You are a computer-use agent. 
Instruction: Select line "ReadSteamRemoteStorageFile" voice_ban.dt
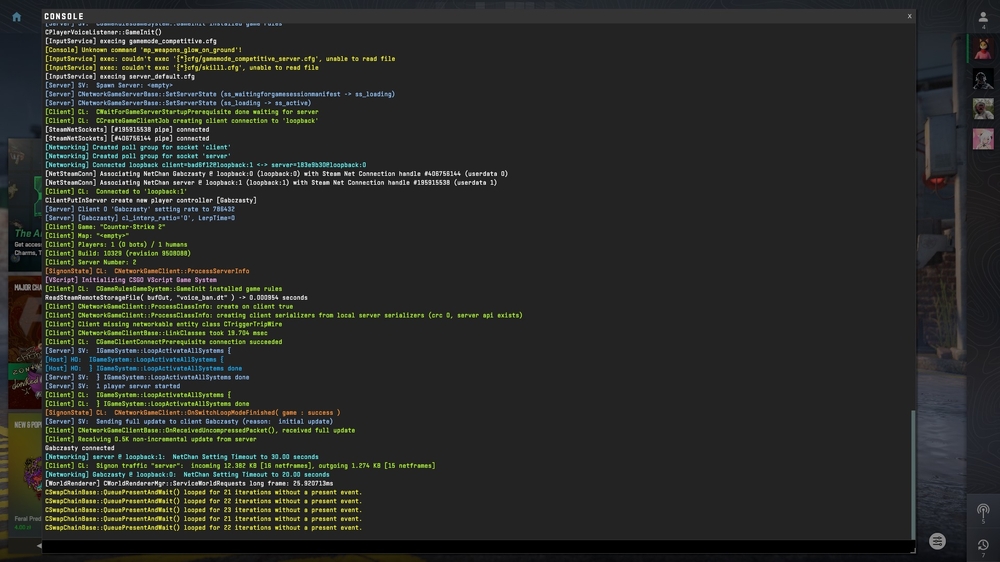176,298
